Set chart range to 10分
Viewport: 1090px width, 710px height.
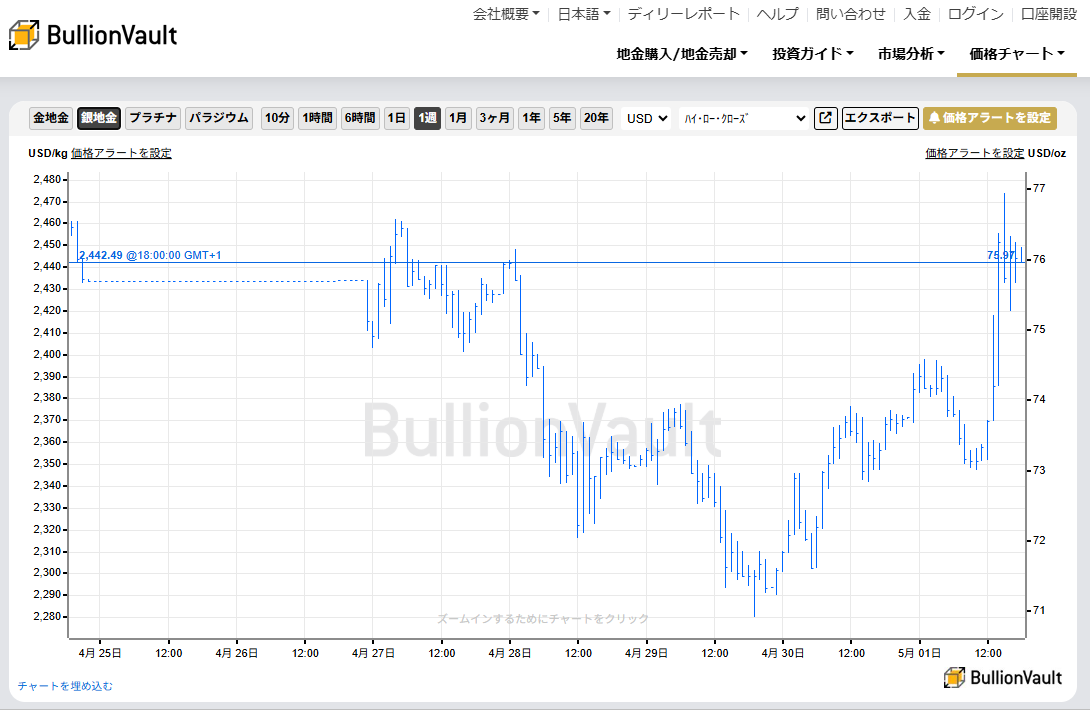click(277, 118)
